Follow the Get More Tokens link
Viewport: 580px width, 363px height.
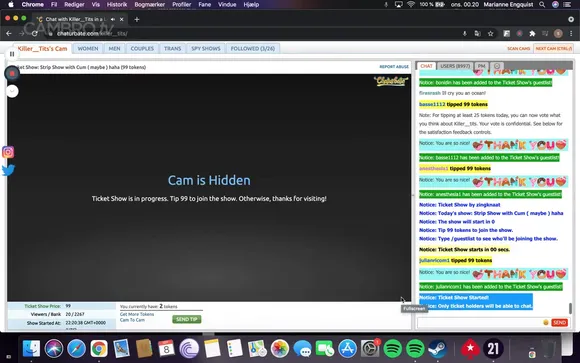pyautogui.click(x=137, y=314)
